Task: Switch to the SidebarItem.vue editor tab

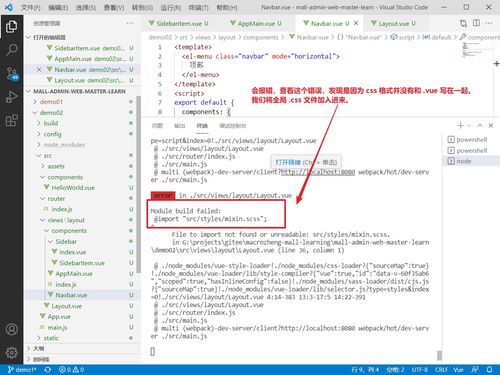Action: tap(179, 23)
